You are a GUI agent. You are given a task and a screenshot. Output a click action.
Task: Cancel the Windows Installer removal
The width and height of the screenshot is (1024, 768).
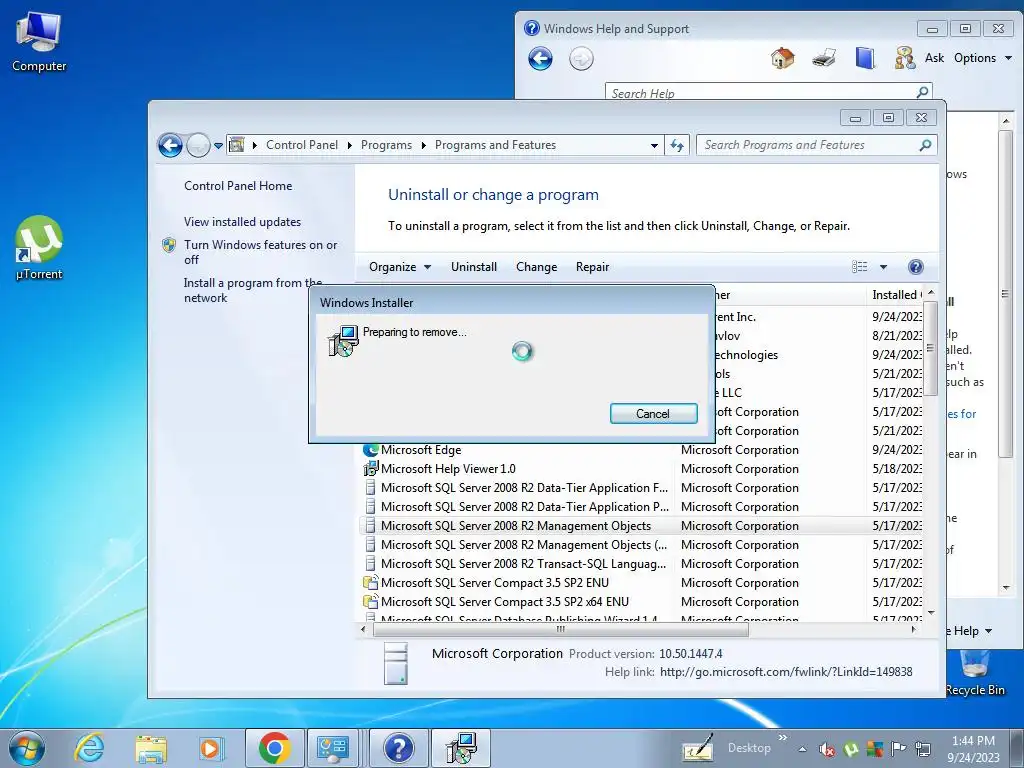(x=653, y=413)
